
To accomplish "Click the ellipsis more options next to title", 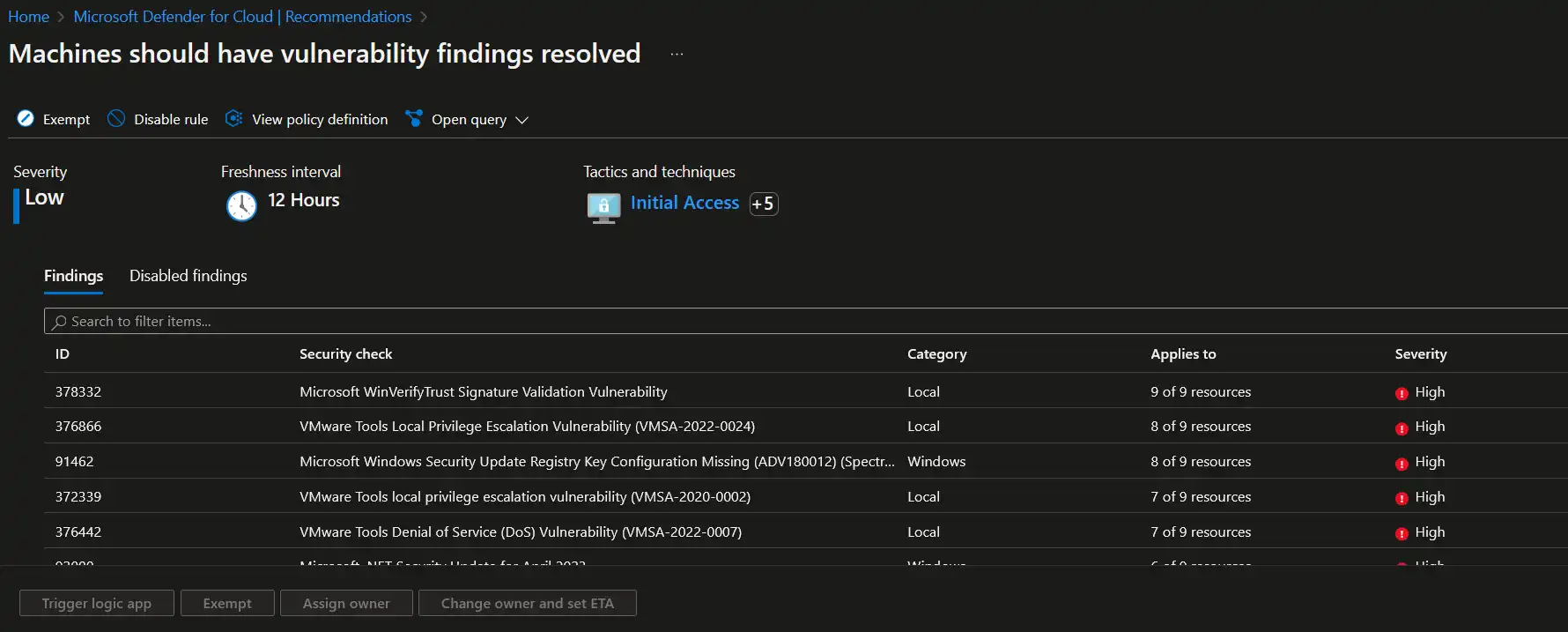I will [x=677, y=54].
